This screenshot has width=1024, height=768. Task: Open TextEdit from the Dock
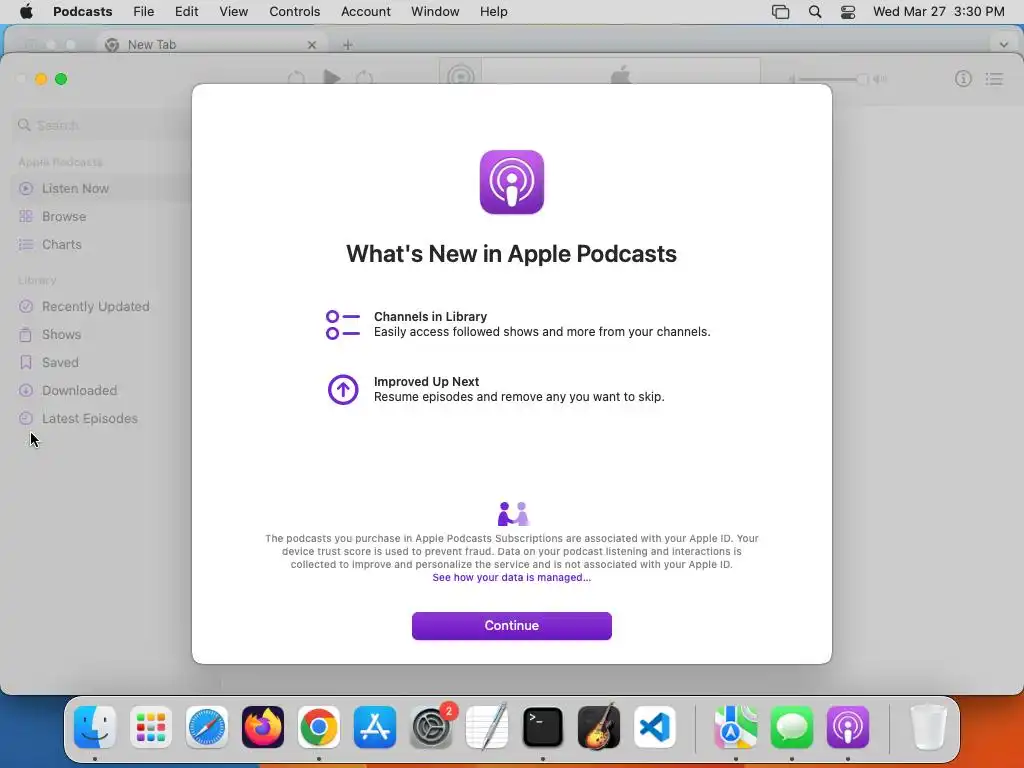(487, 727)
